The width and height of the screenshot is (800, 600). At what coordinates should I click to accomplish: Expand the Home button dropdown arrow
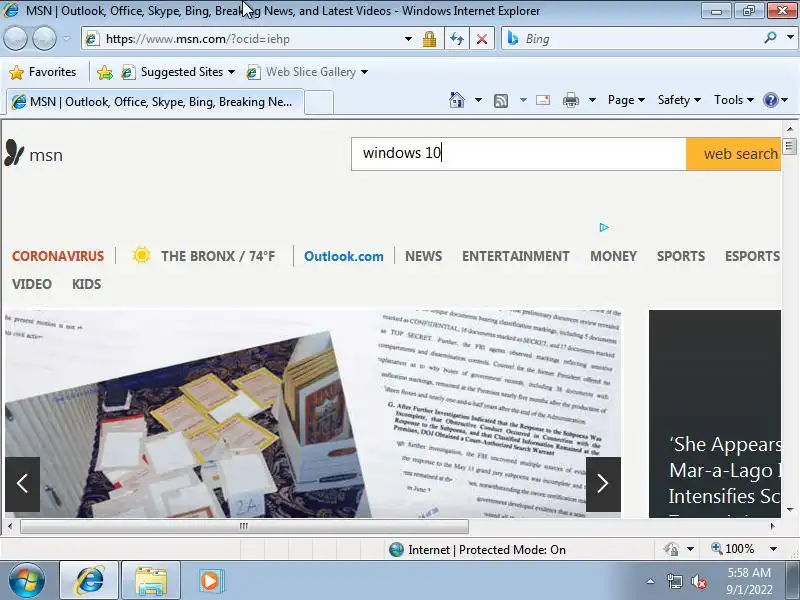coord(478,100)
